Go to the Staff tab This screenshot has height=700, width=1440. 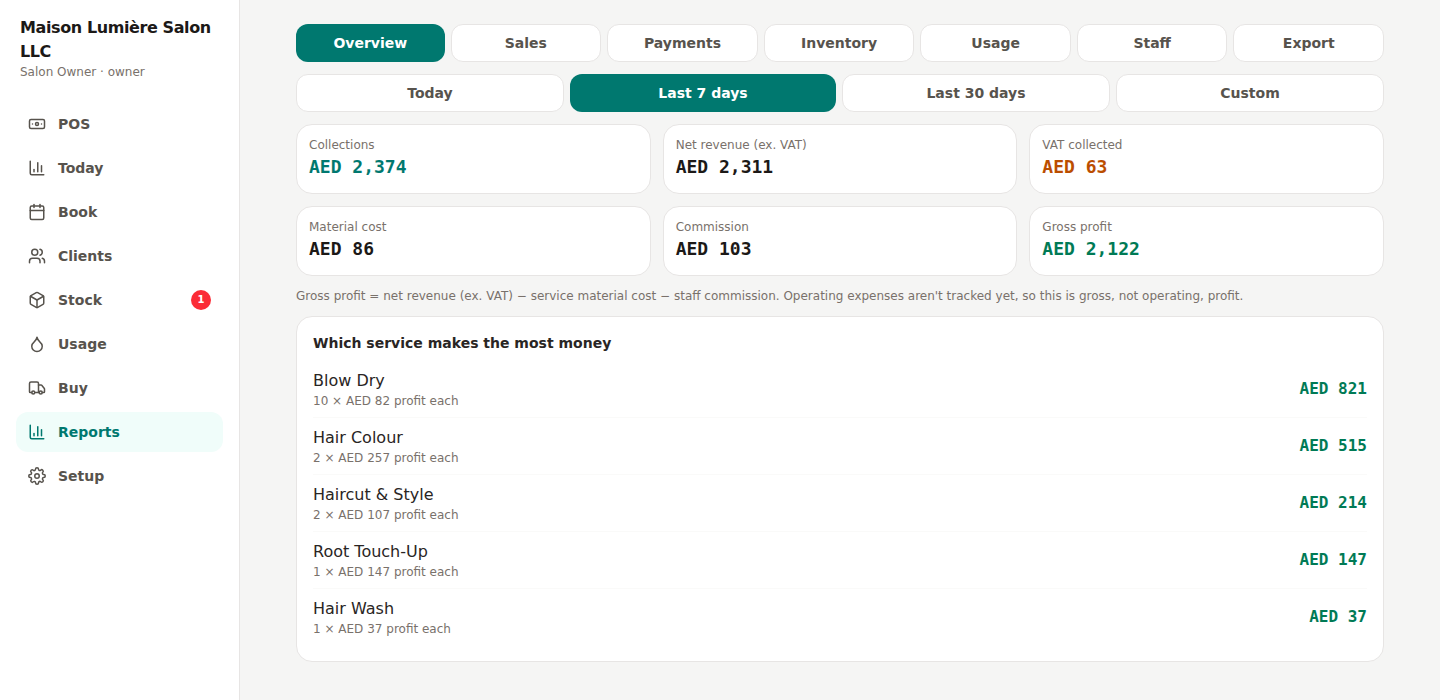click(1152, 43)
